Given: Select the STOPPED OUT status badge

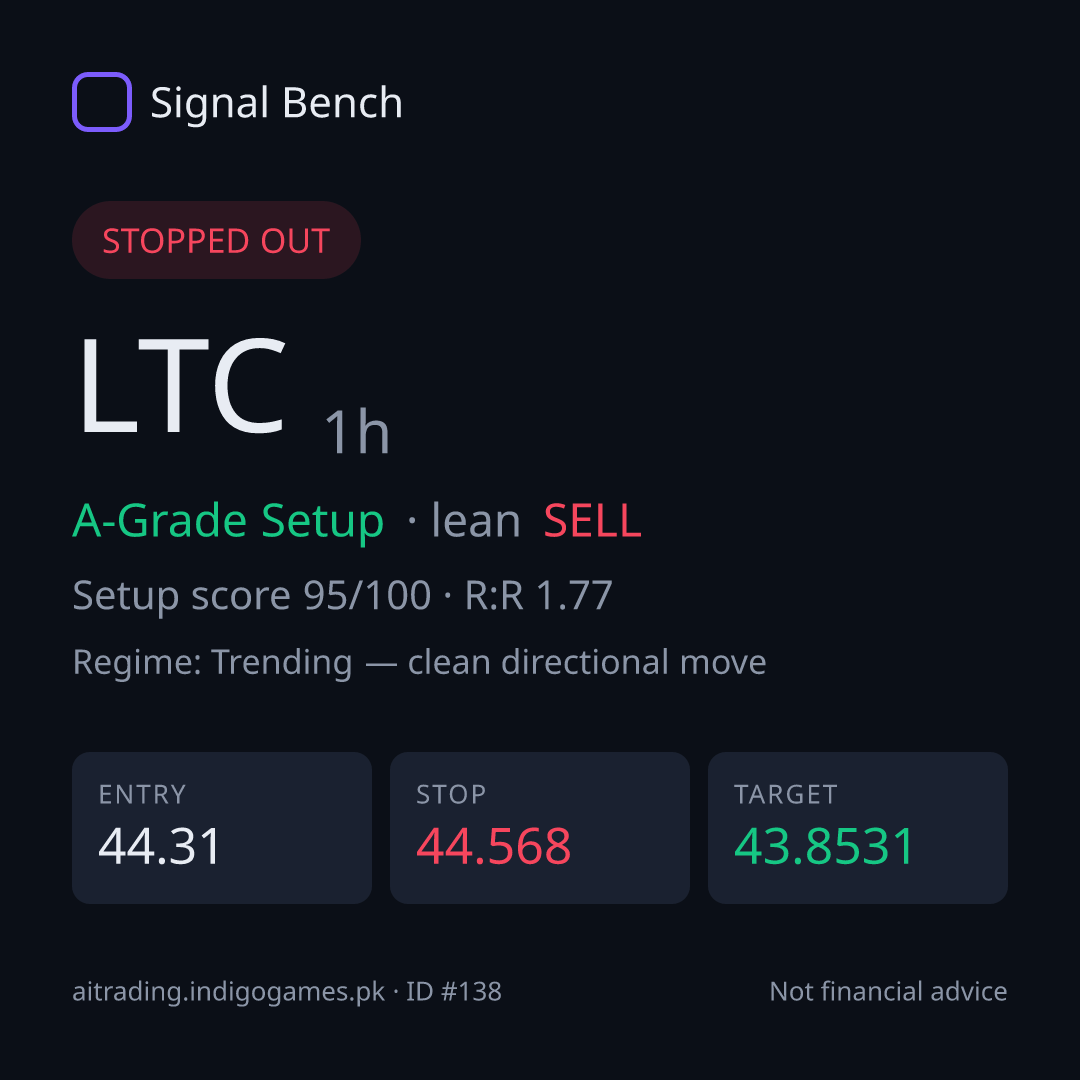Looking at the screenshot, I should click(x=216, y=240).
